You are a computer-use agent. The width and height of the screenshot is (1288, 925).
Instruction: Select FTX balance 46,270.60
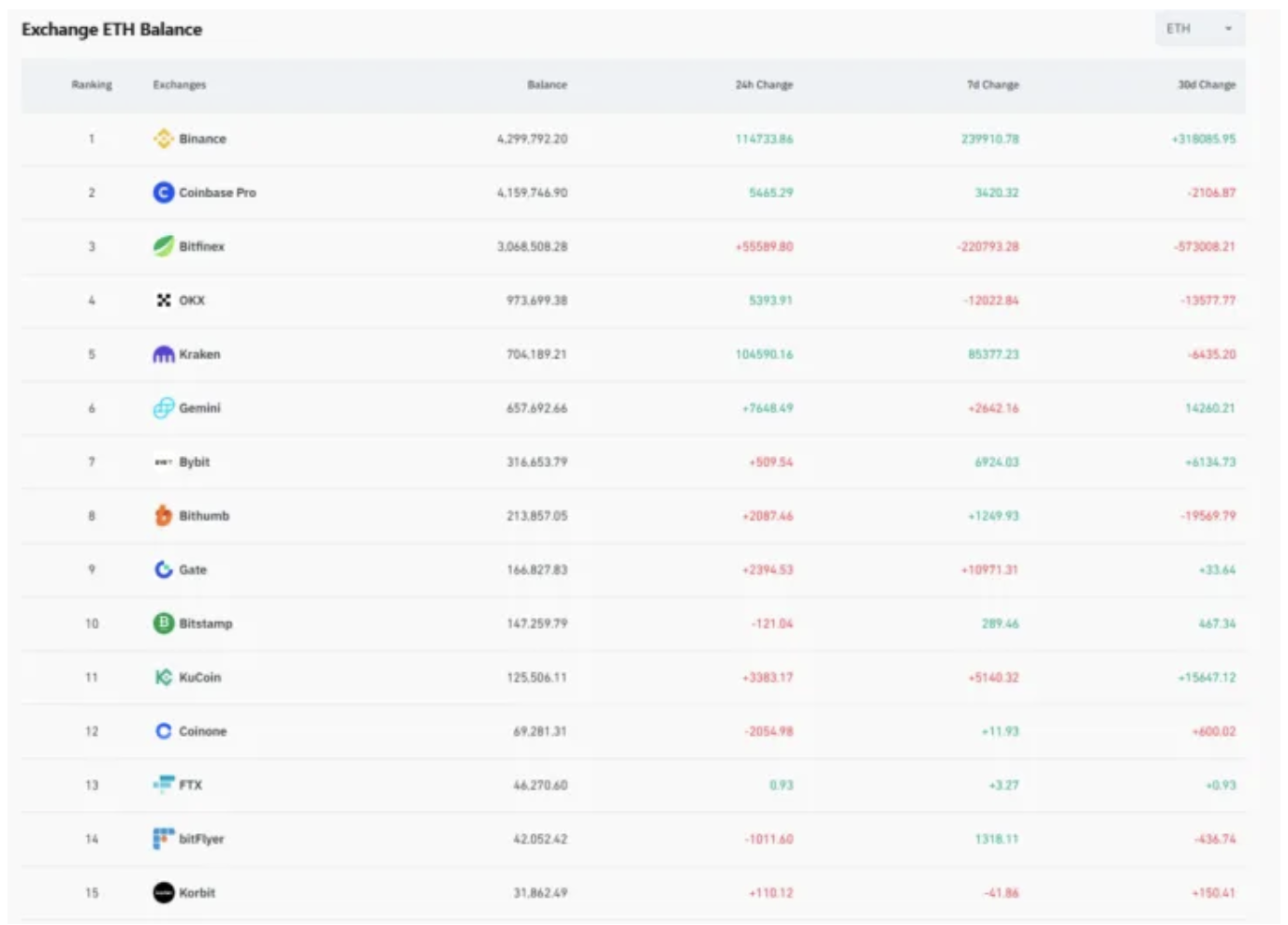click(540, 785)
